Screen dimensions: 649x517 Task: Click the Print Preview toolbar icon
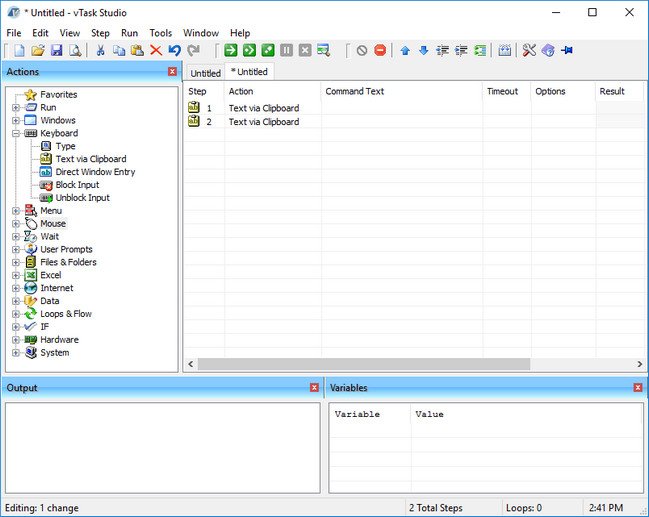click(75, 50)
